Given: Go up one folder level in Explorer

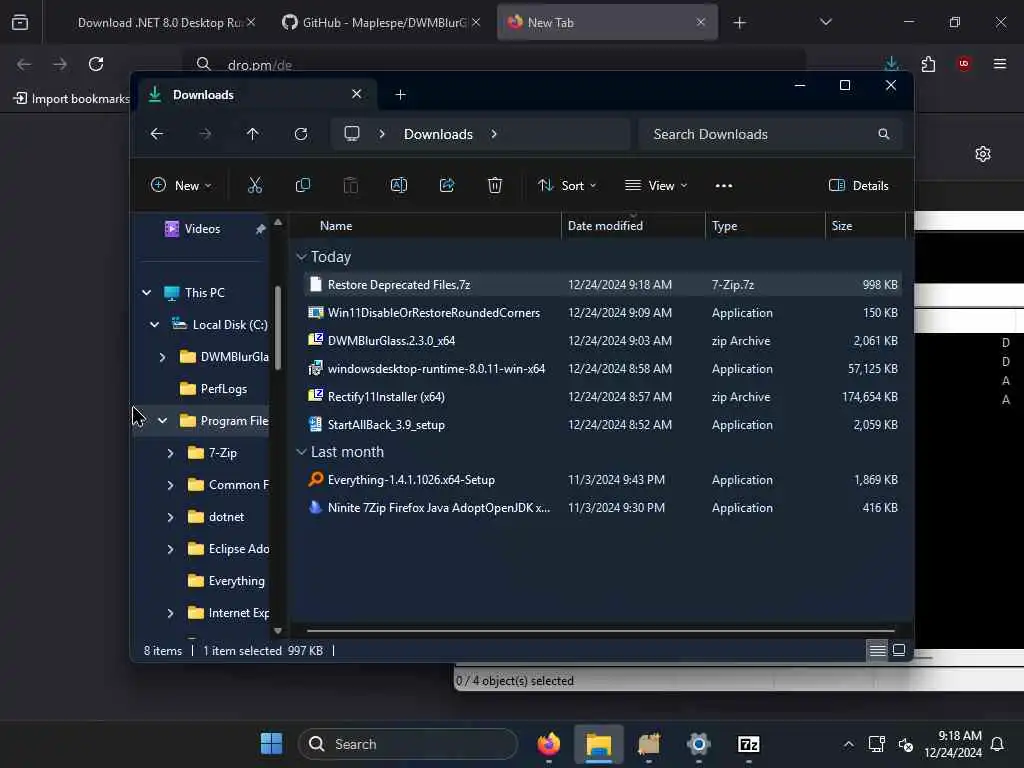Looking at the screenshot, I should click(253, 134).
